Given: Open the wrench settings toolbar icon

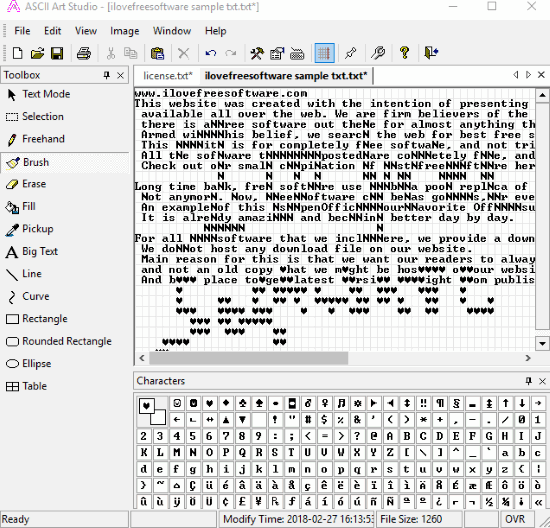Looking at the screenshot, I should tap(378, 53).
